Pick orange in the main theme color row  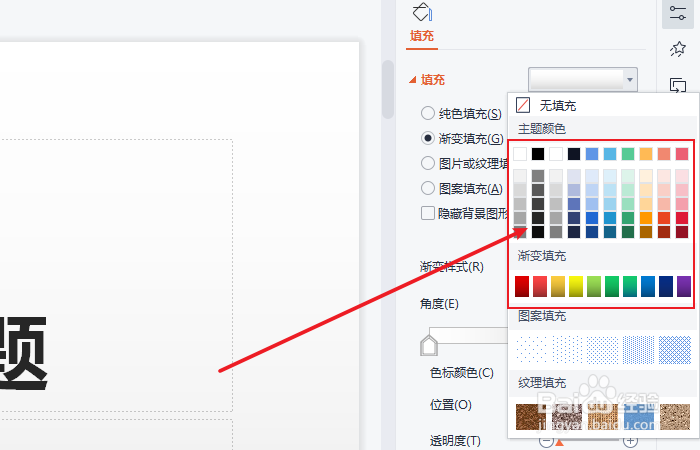646,154
